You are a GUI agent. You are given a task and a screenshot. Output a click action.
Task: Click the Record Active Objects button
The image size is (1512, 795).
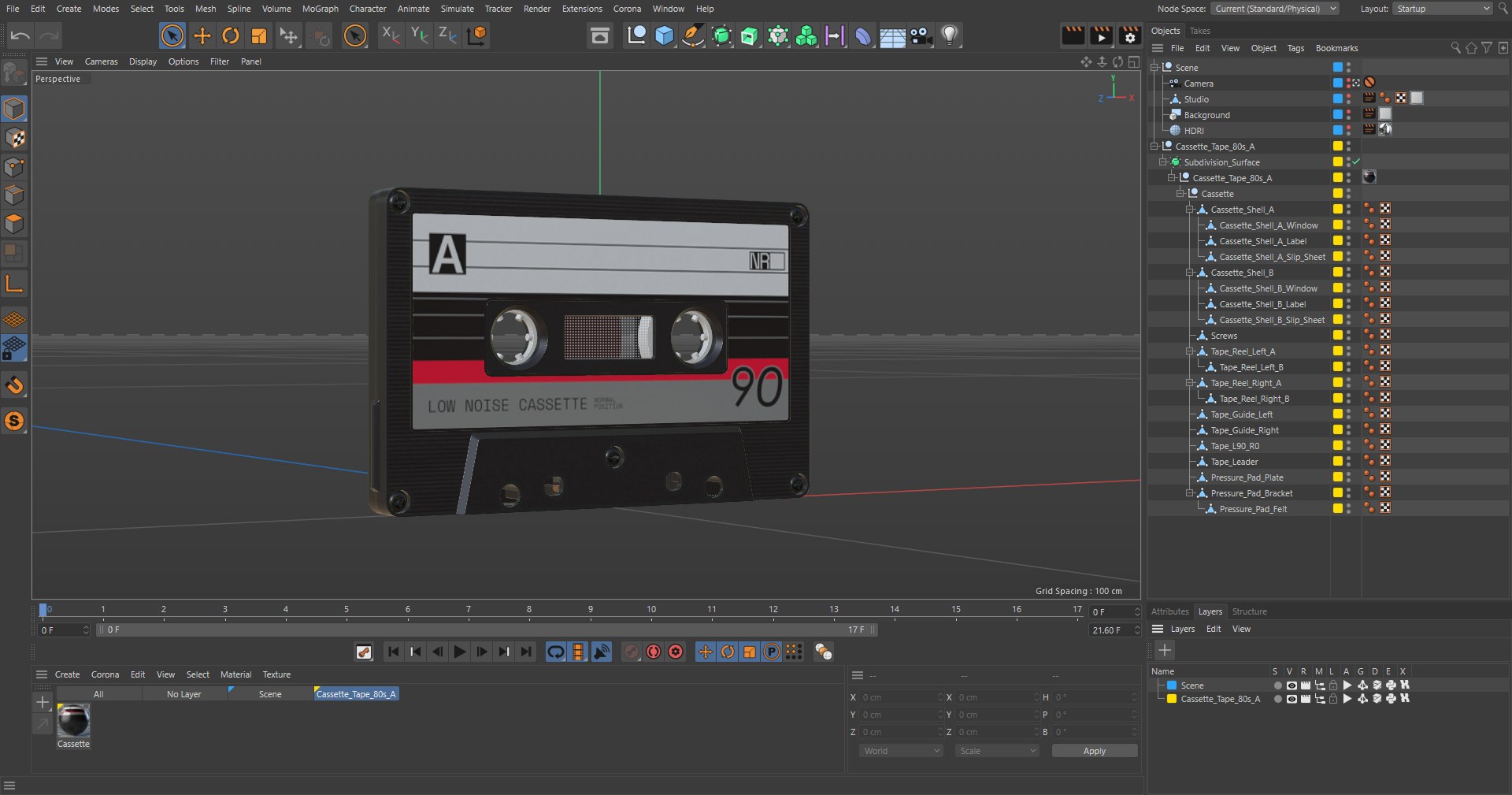[631, 652]
